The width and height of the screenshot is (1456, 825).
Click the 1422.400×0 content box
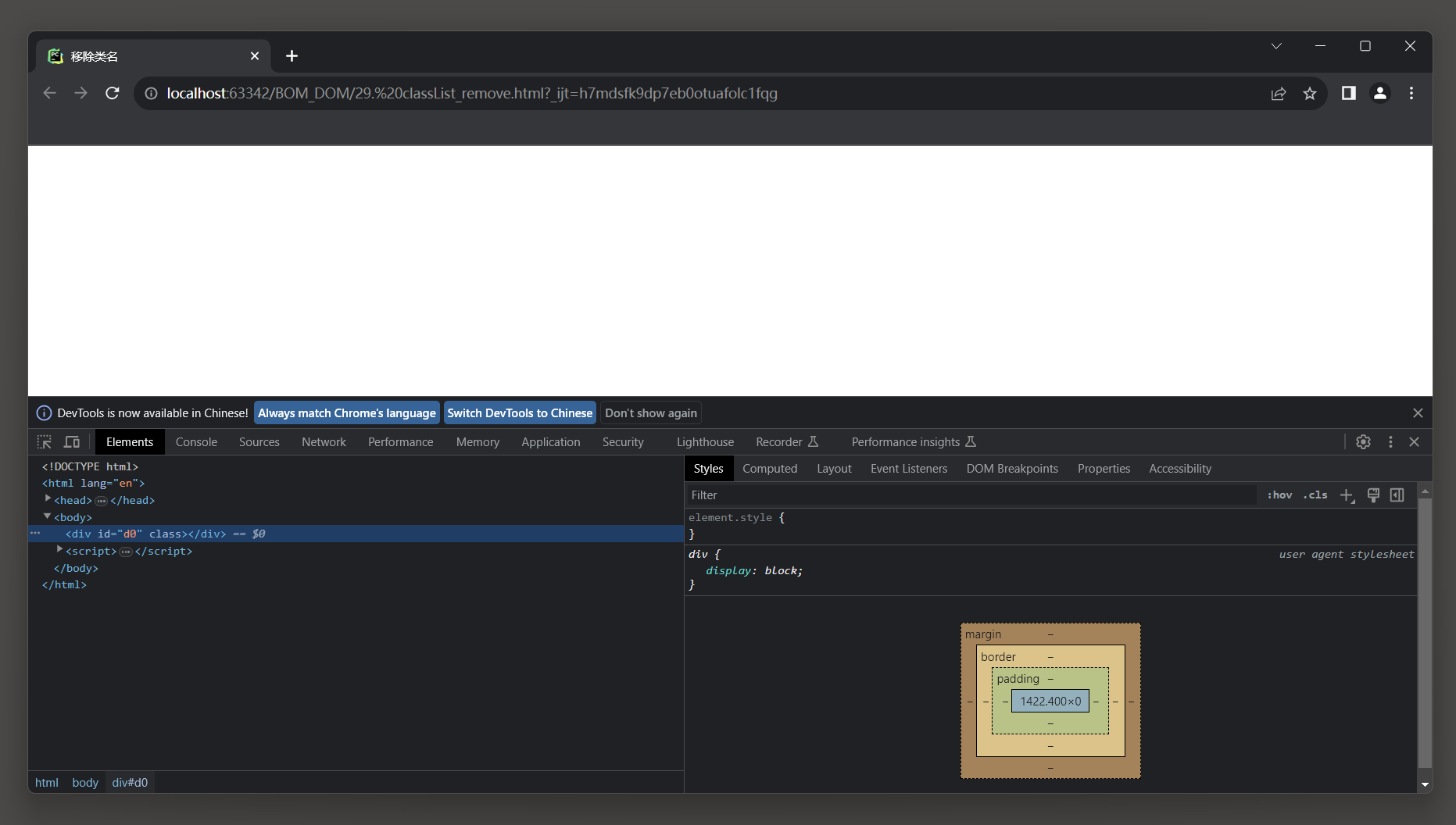coord(1050,701)
